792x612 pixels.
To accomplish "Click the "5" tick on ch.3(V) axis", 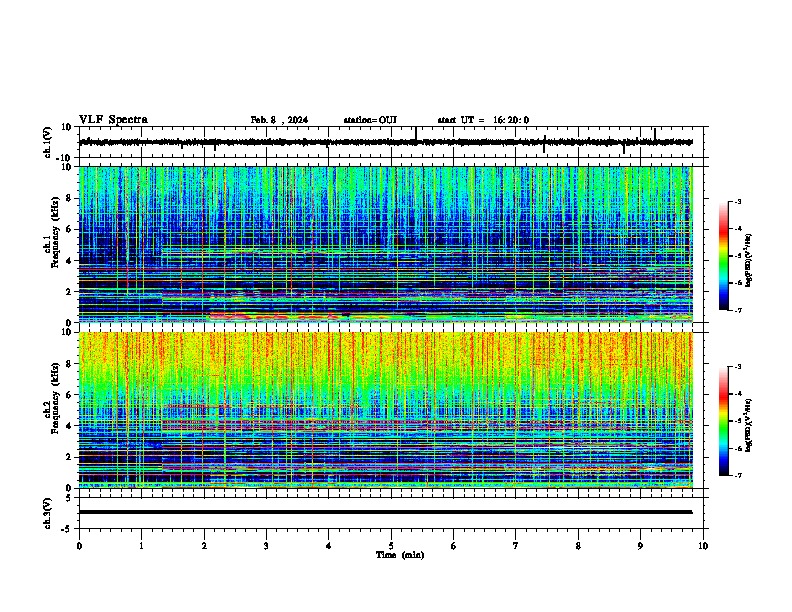I will 70,497.
